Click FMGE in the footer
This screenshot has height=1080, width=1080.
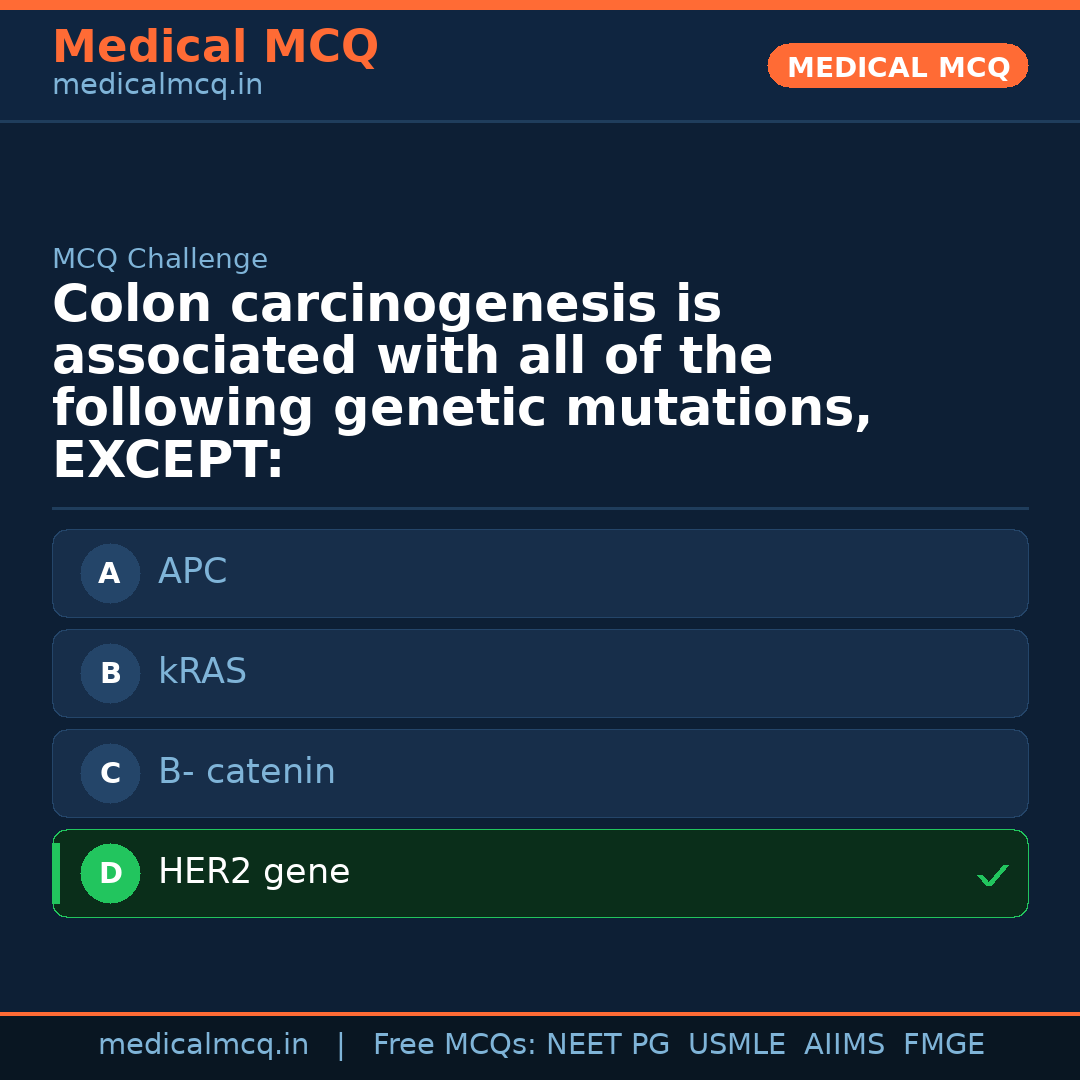click(943, 1045)
